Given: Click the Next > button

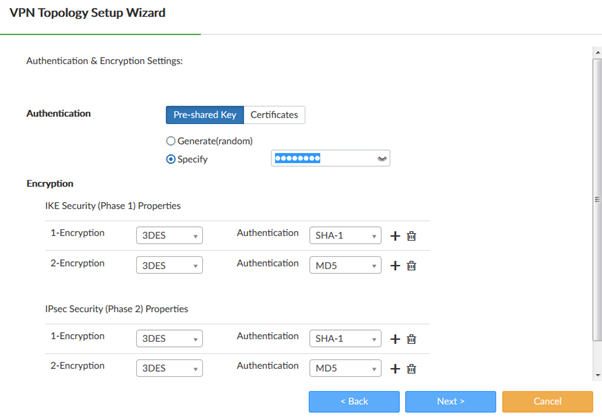Looking at the screenshot, I should [450, 401].
